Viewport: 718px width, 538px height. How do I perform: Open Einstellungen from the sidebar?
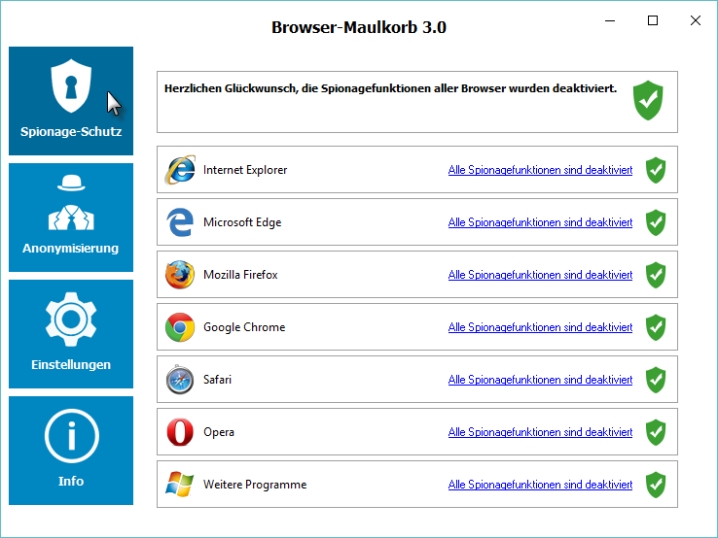click(x=71, y=334)
